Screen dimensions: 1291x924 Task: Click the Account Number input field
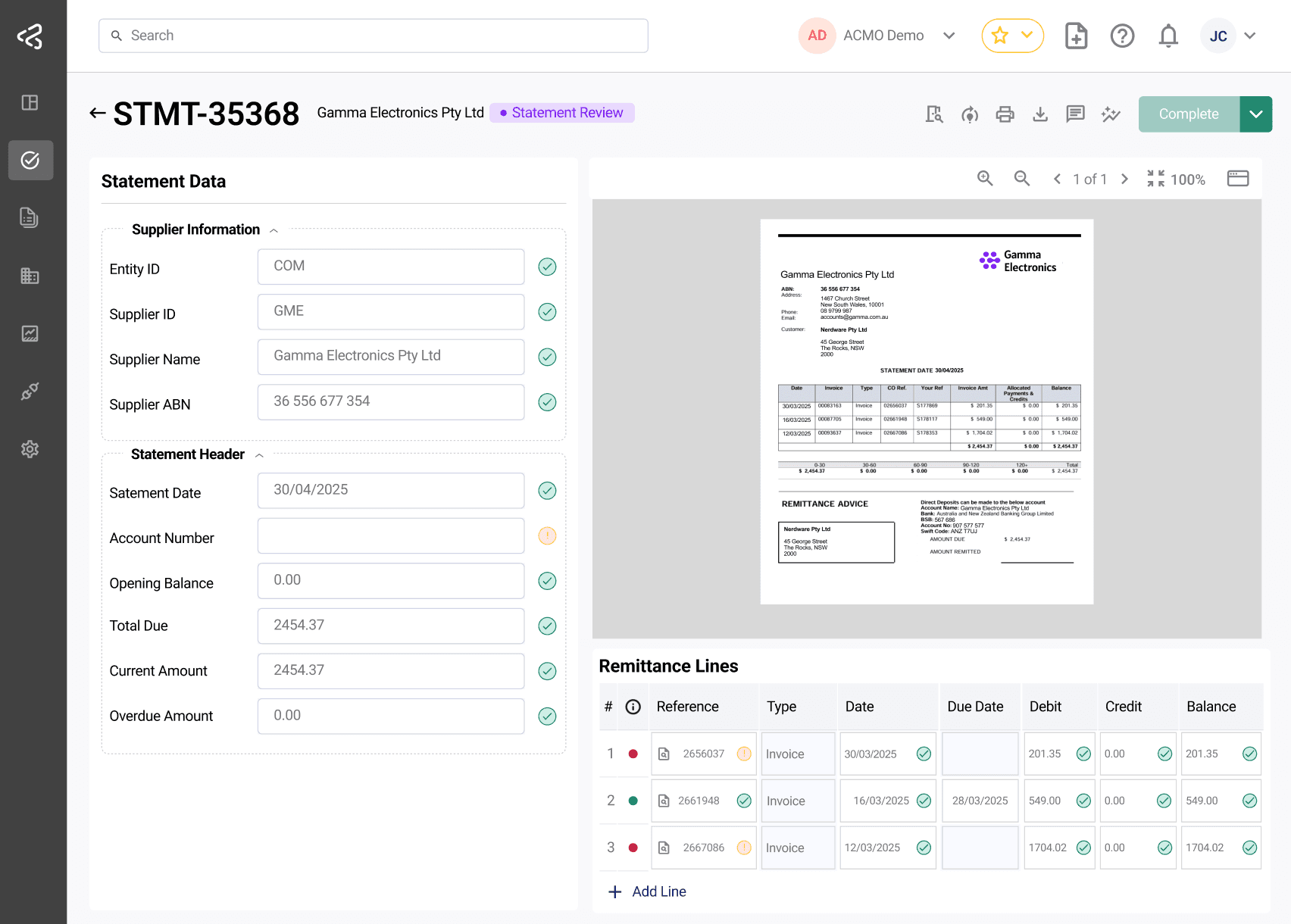[391, 536]
